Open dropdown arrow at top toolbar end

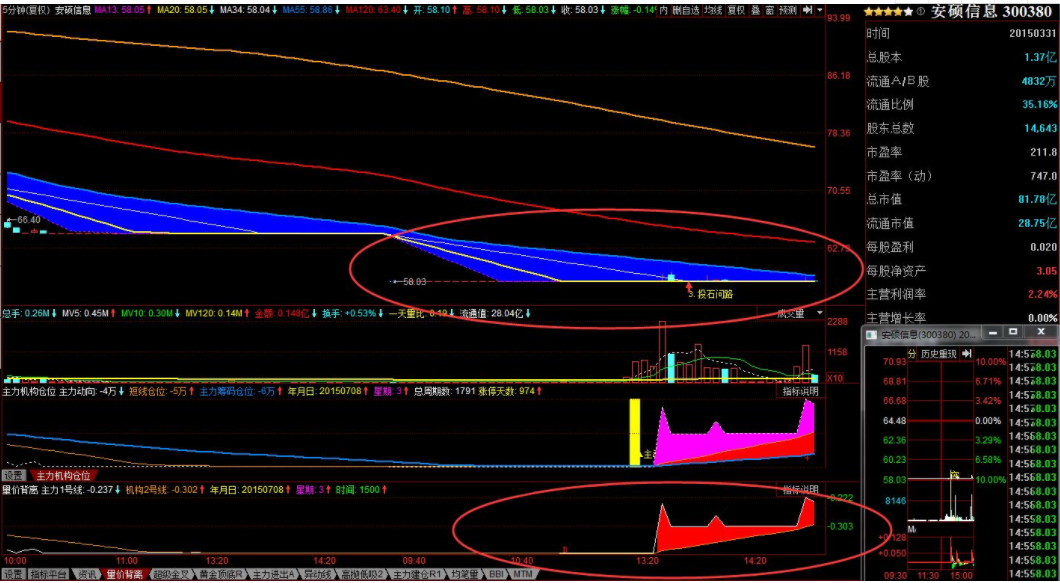[x=820, y=10]
